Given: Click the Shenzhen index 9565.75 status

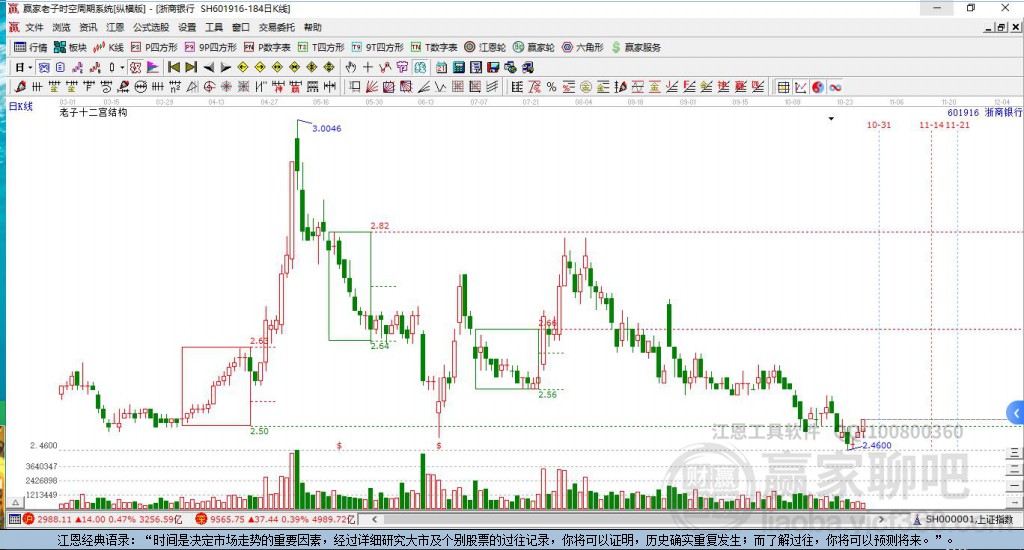Looking at the screenshot, I should click(x=276, y=519).
